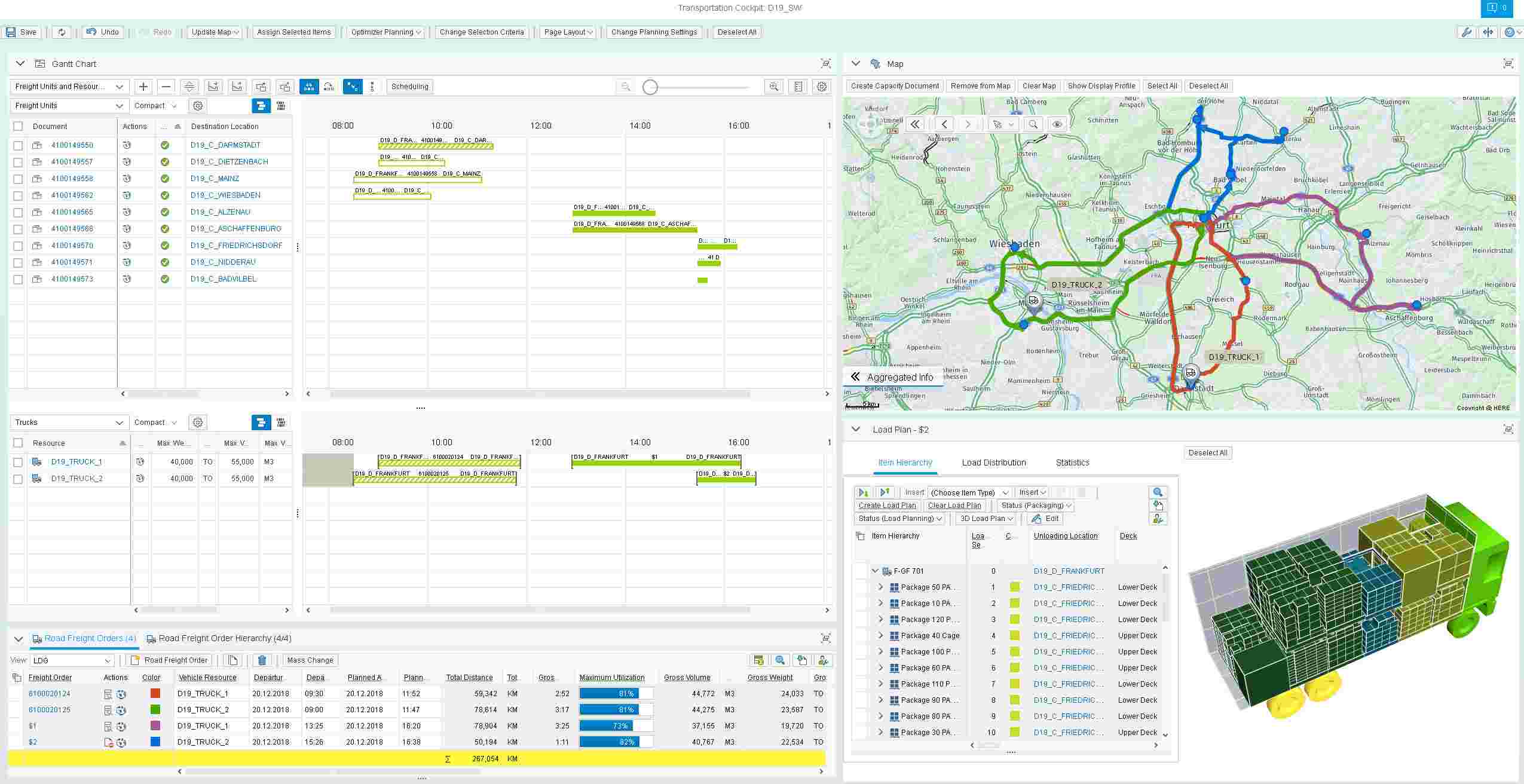The width and height of the screenshot is (1524, 784).
Task: Maximize the Map panel with the expand icon
Action: [x=1508, y=63]
